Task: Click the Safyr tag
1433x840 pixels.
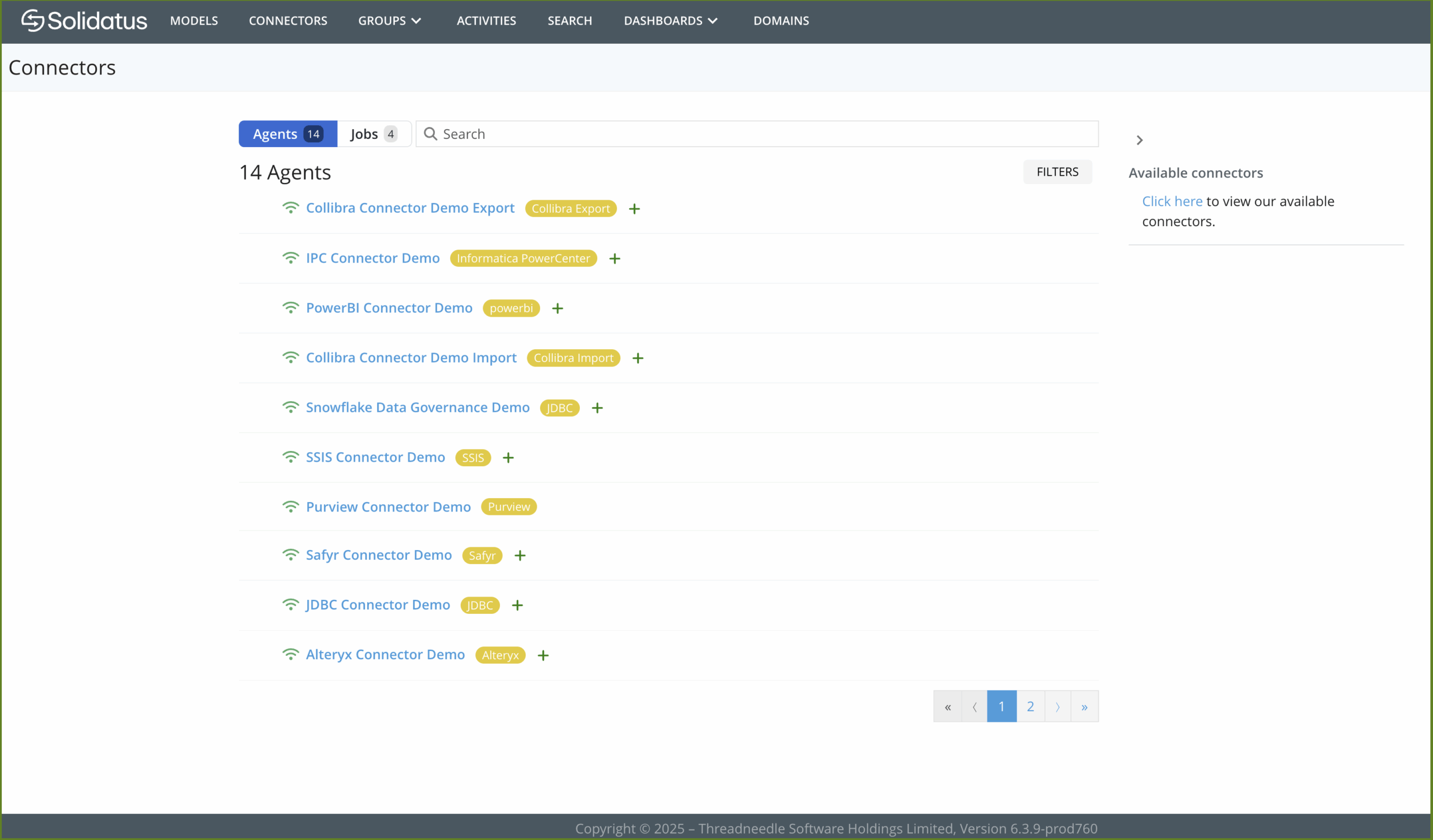Action: click(x=482, y=555)
